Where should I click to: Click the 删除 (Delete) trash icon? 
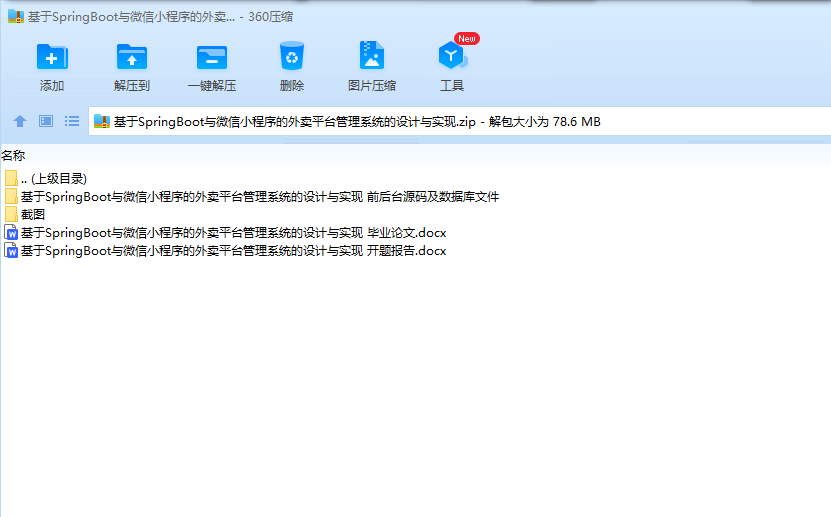291,56
